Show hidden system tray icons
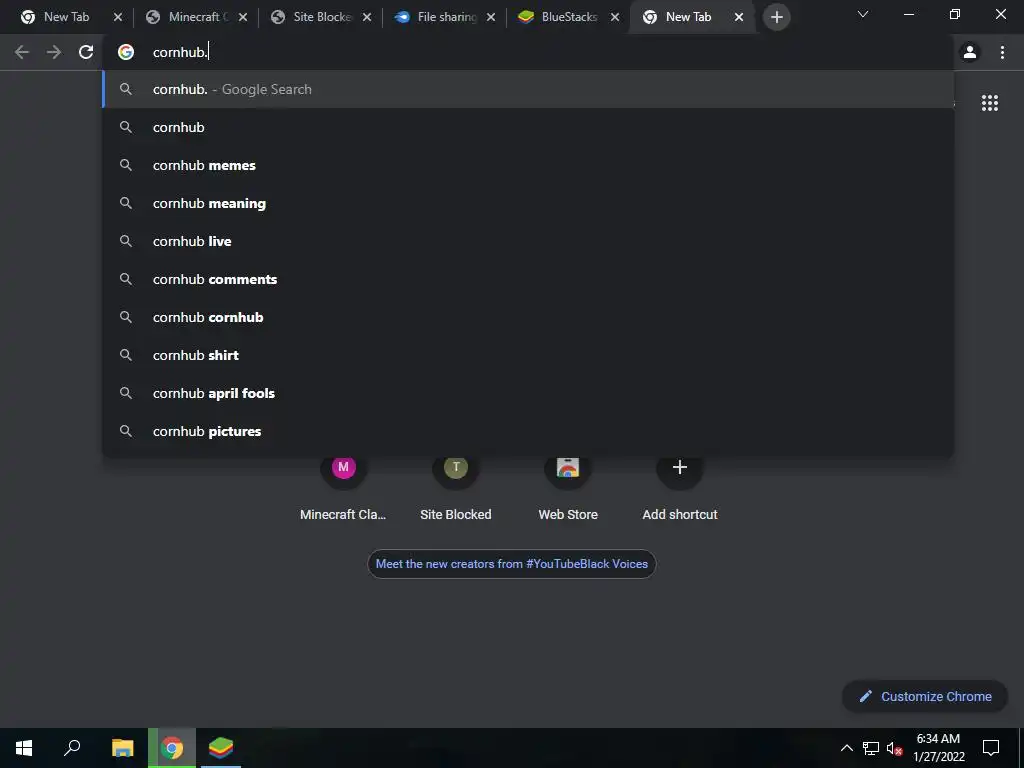This screenshot has width=1024, height=768. (x=846, y=748)
